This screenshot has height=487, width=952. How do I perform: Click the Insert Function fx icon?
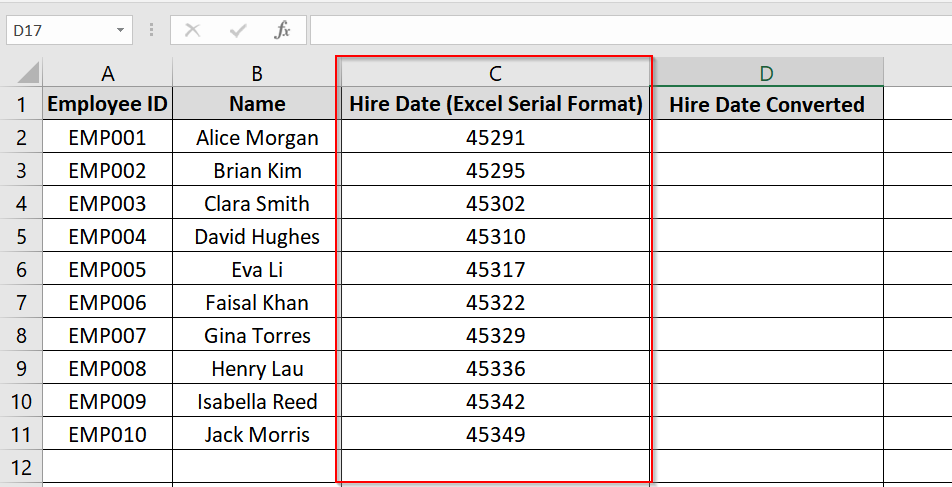[x=282, y=30]
